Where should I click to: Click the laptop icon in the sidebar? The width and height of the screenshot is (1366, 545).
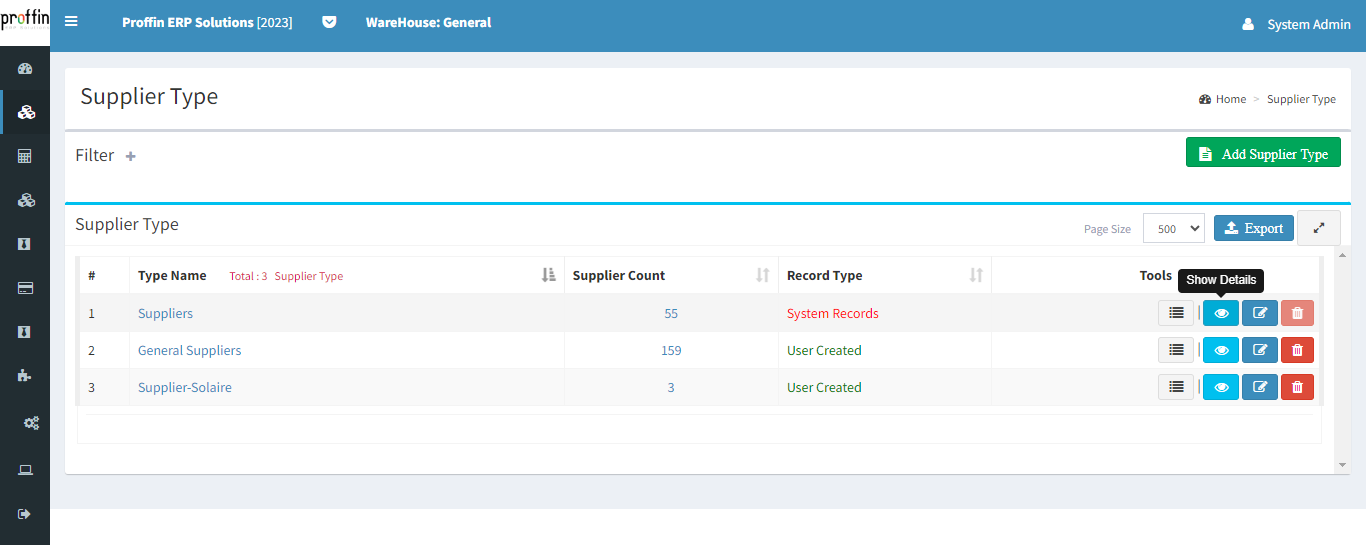(26, 470)
